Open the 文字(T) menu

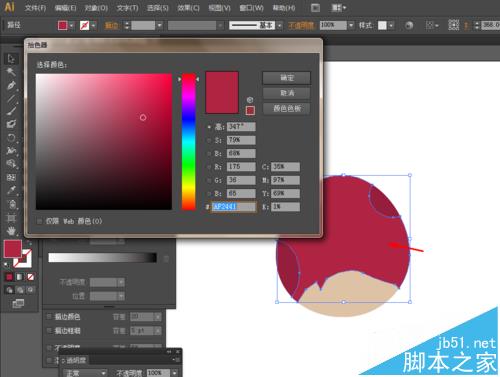pyautogui.click(x=127, y=8)
